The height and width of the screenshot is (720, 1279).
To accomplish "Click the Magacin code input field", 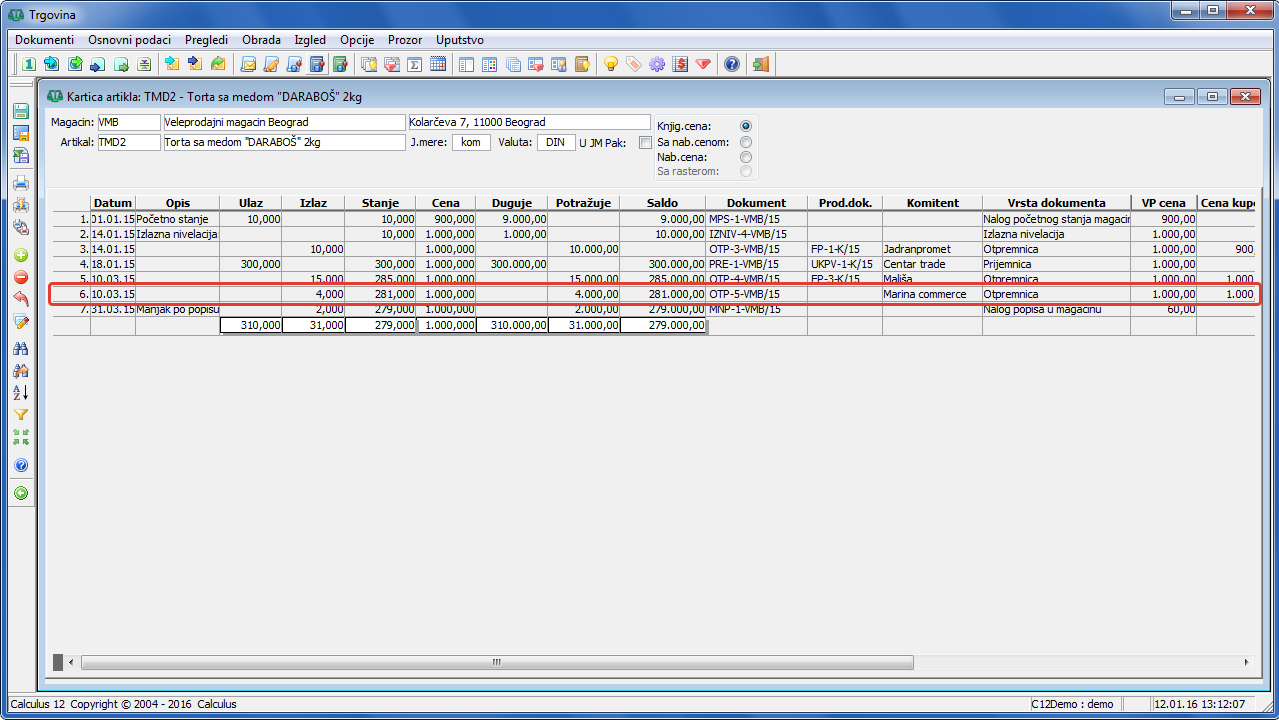I will (x=128, y=122).
